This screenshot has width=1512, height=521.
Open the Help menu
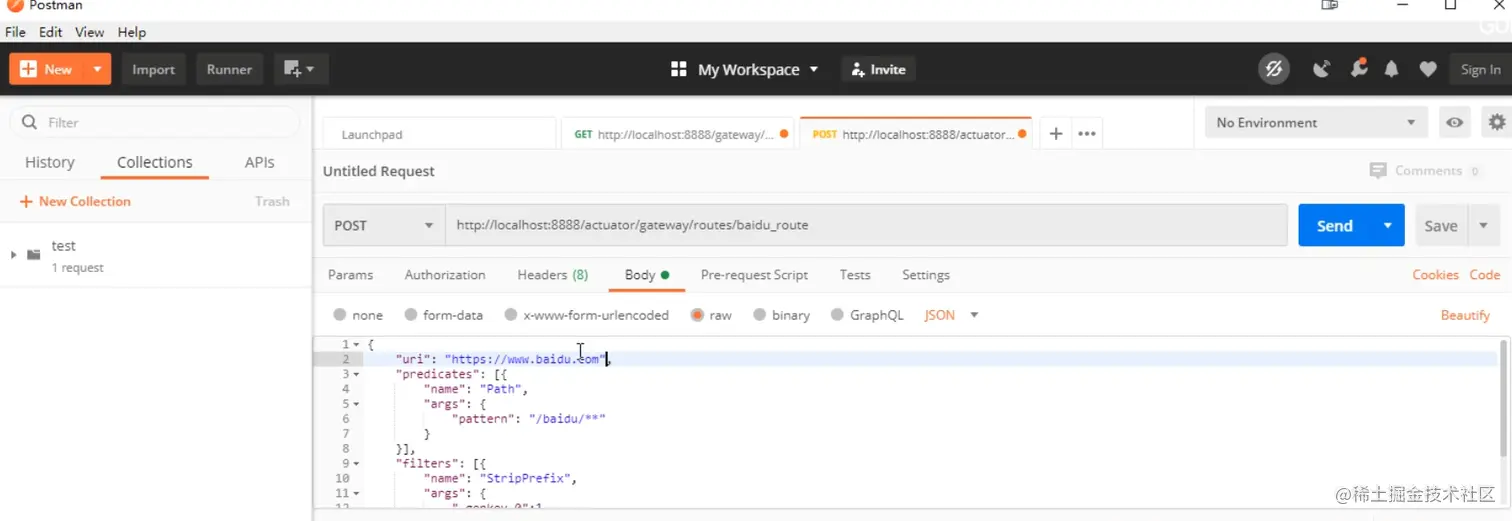pos(132,32)
